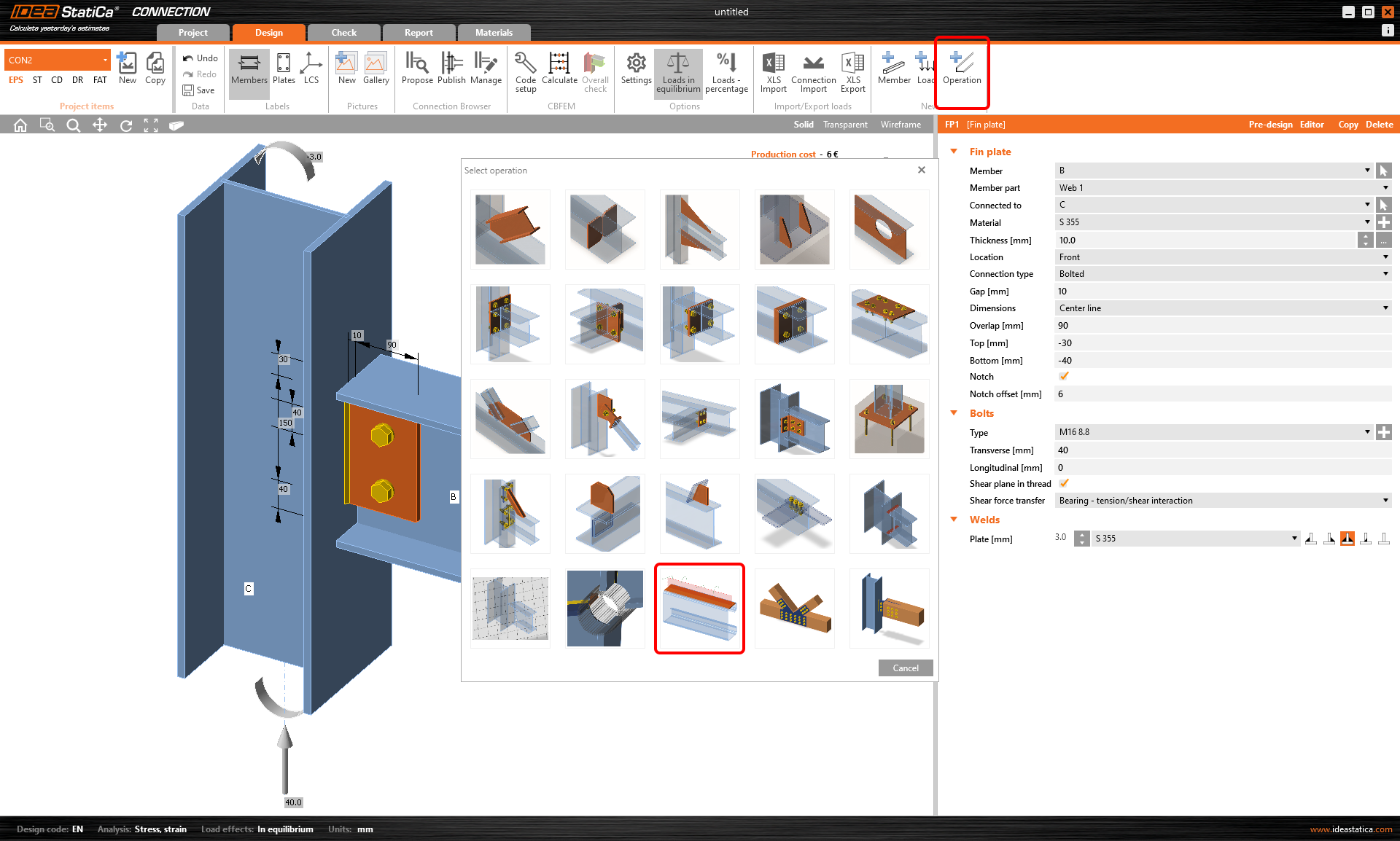This screenshot has height=841, width=1400.
Task: Select the third weld type icon for Plate
Action: click(x=1347, y=539)
